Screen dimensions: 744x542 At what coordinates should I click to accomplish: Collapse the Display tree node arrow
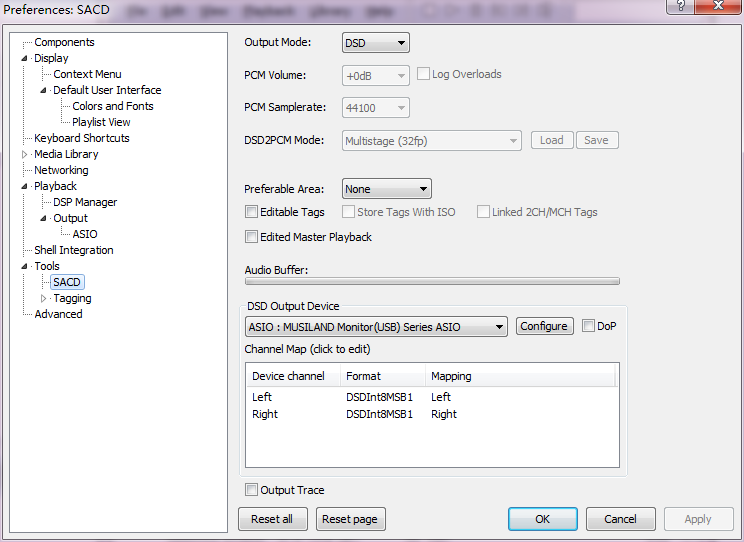pos(25,59)
